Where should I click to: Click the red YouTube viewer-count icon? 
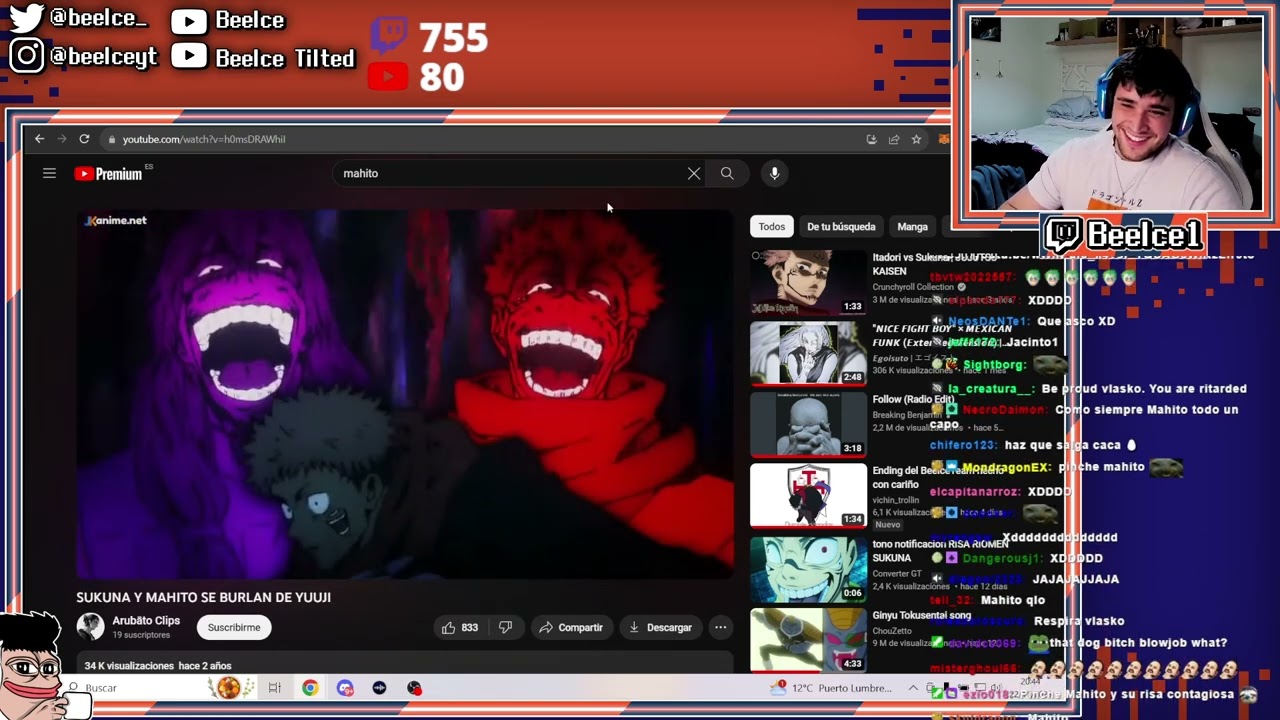(x=388, y=76)
